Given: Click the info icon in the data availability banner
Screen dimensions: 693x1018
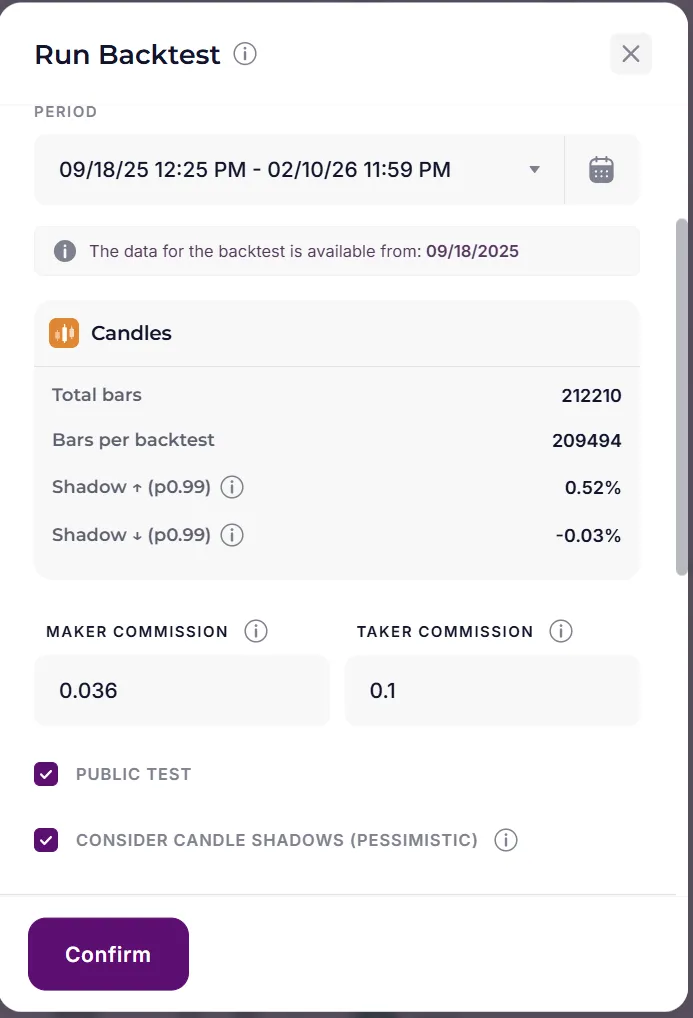Looking at the screenshot, I should point(64,251).
